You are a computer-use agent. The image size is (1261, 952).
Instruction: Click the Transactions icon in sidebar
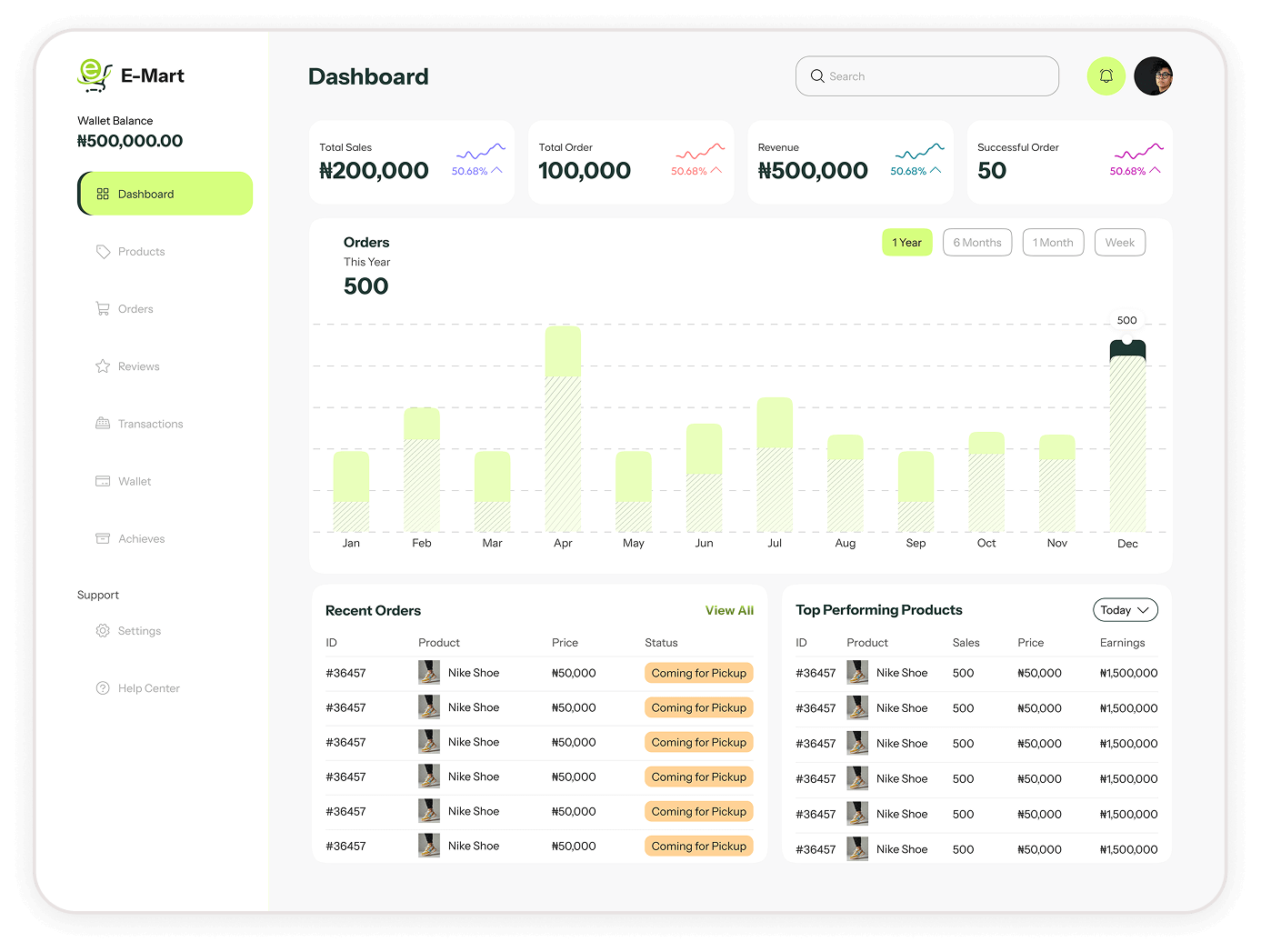(103, 424)
